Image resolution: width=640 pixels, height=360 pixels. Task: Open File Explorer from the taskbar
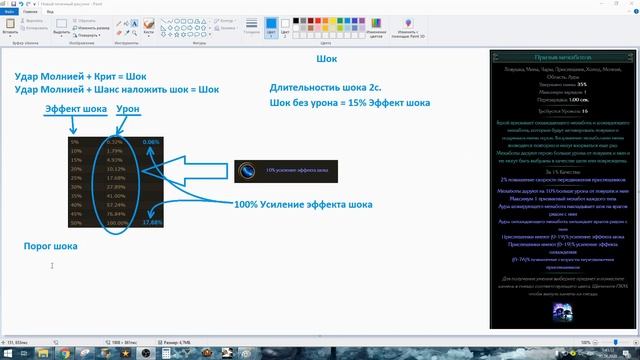(42, 353)
